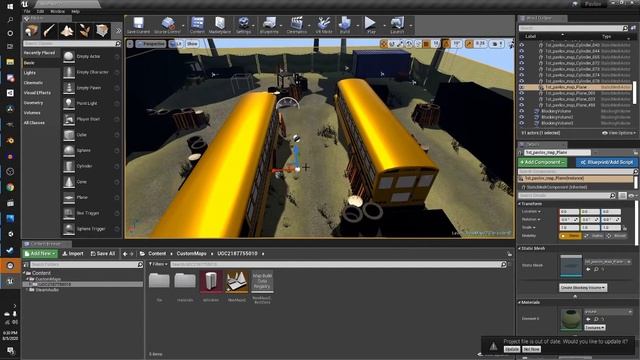Collapse the Materials section

click(x=520, y=302)
